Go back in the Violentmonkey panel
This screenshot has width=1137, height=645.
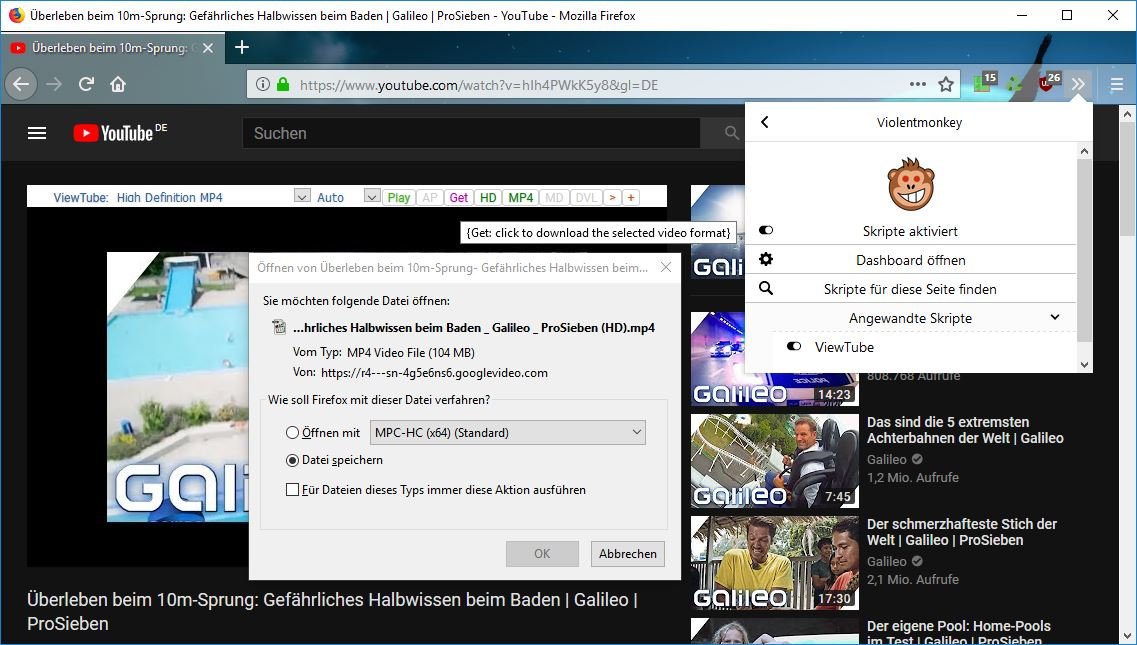point(765,122)
